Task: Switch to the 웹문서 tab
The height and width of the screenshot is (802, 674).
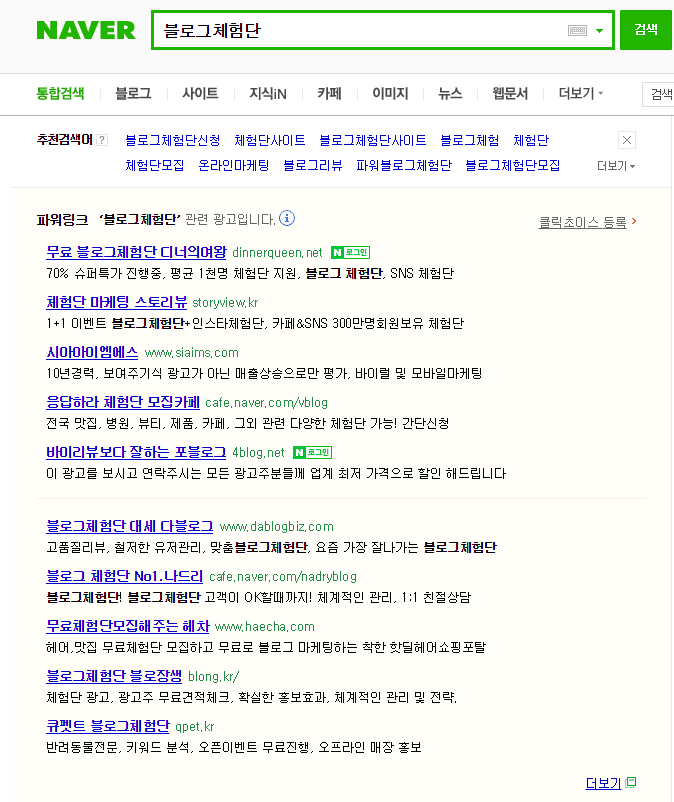Action: point(510,94)
